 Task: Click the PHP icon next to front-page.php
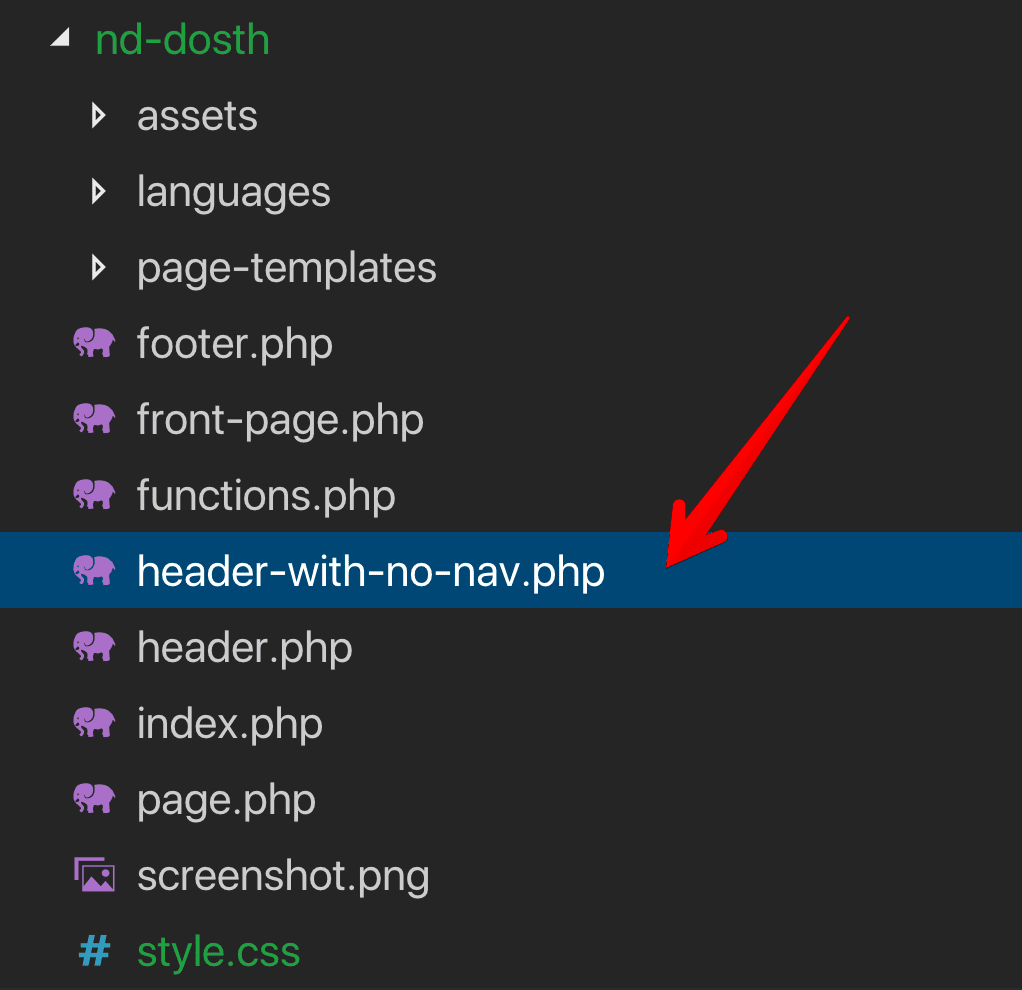pos(94,418)
